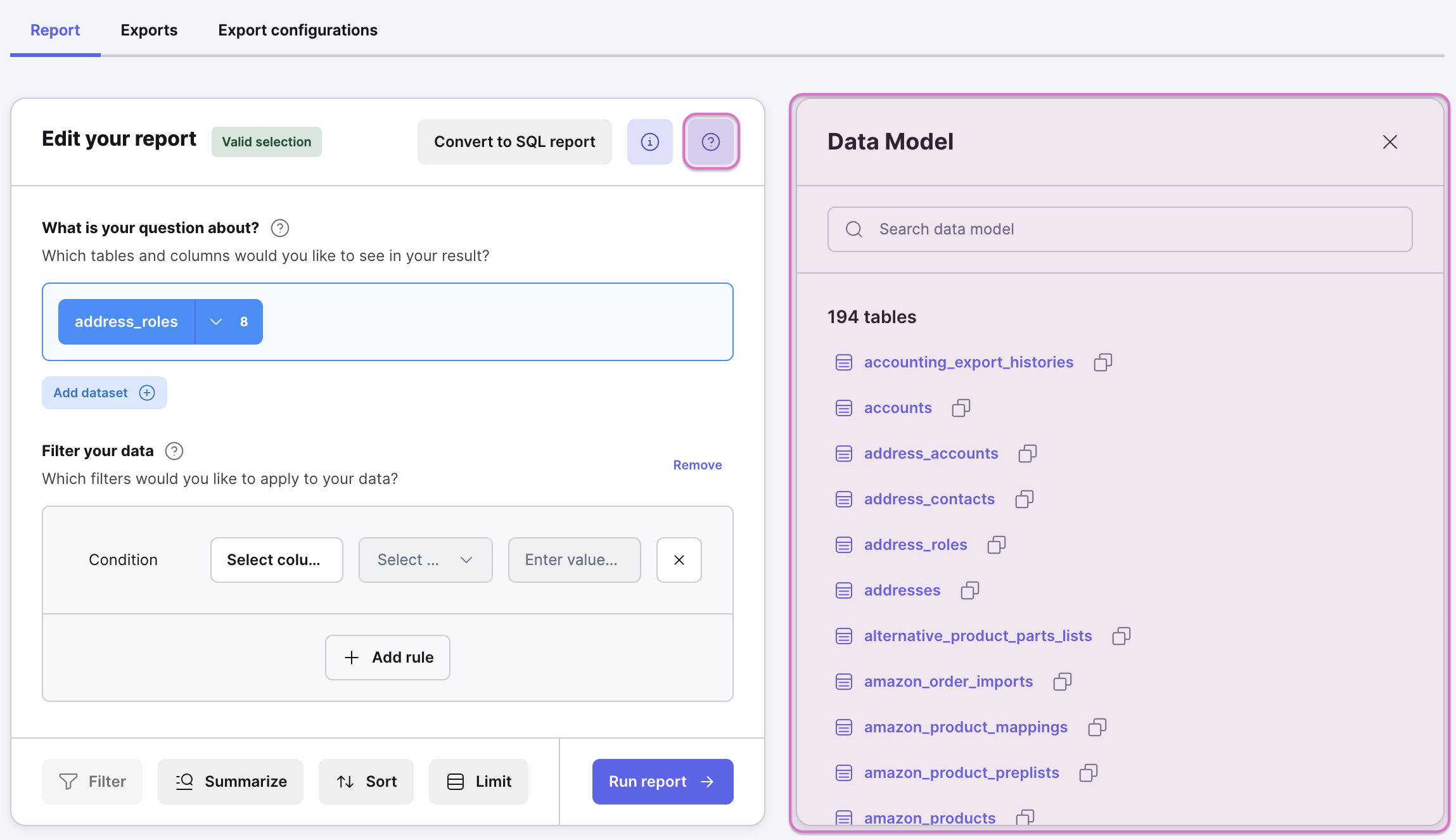The image size is (1456, 840).
Task: Switch to the Exports tab
Action: 149,30
